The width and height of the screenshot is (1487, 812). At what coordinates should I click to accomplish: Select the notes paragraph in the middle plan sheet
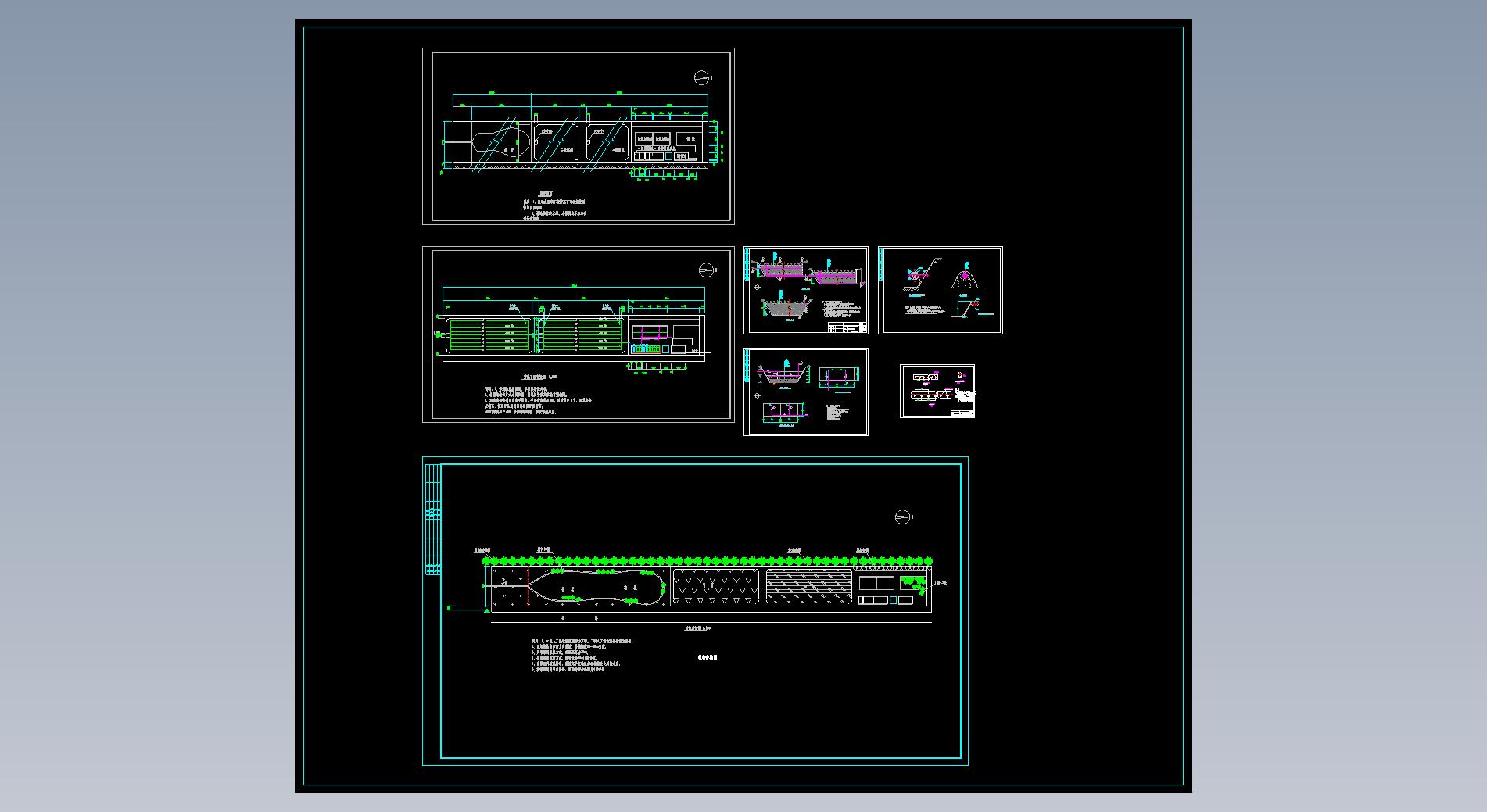pos(538,399)
